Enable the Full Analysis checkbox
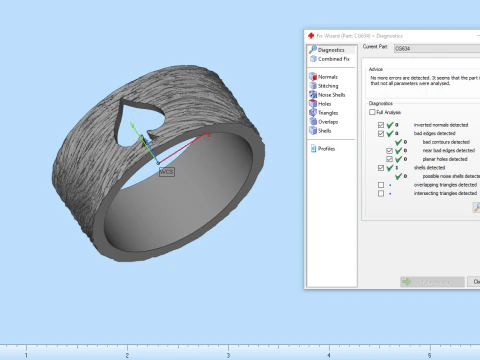480x360 pixels. click(372, 112)
